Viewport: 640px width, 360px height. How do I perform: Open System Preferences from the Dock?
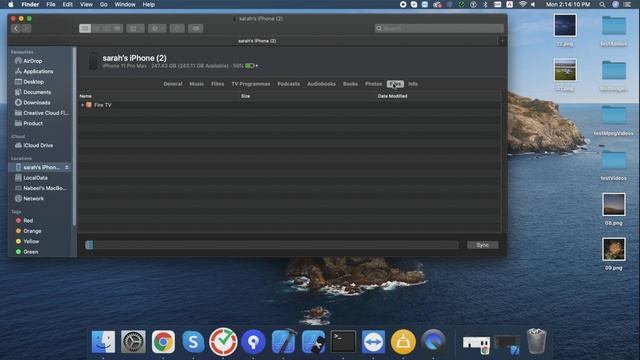pyautogui.click(x=133, y=342)
